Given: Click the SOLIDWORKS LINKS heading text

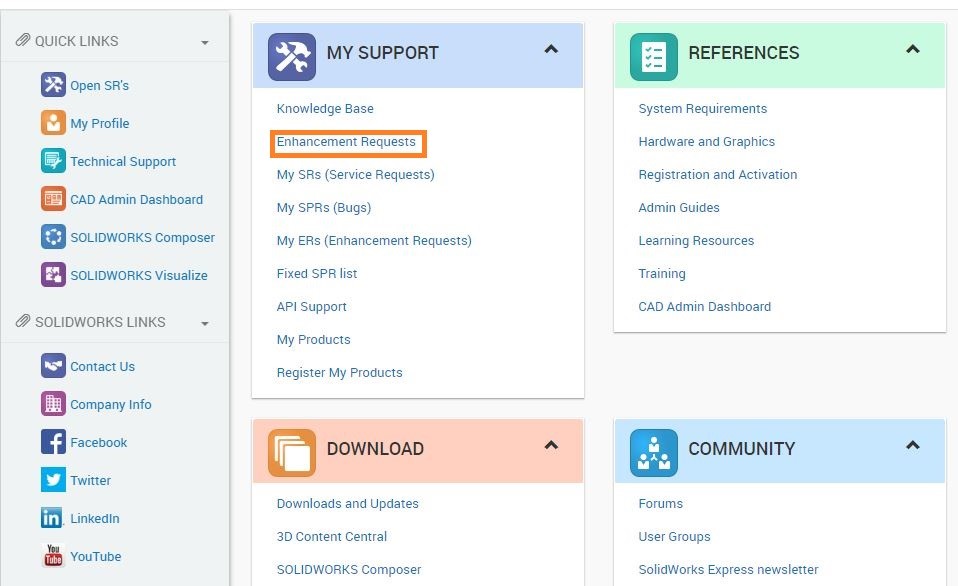Looking at the screenshot, I should click(x=100, y=322).
